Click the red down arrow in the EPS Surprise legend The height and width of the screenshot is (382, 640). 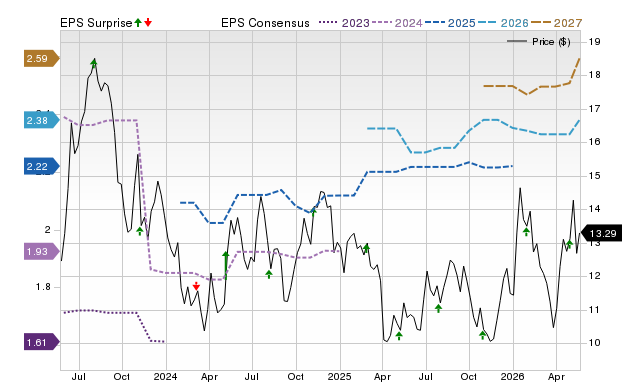(148, 22)
